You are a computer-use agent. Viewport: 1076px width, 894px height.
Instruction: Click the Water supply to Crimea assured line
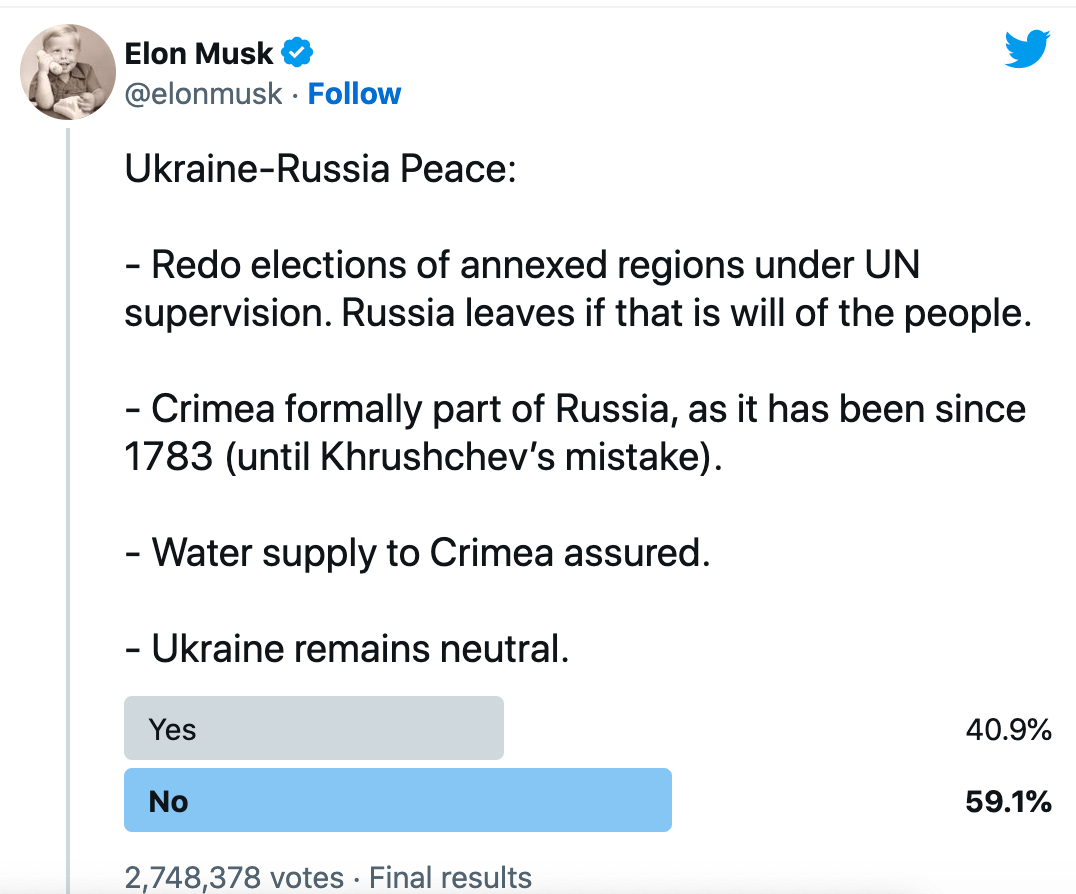click(417, 553)
